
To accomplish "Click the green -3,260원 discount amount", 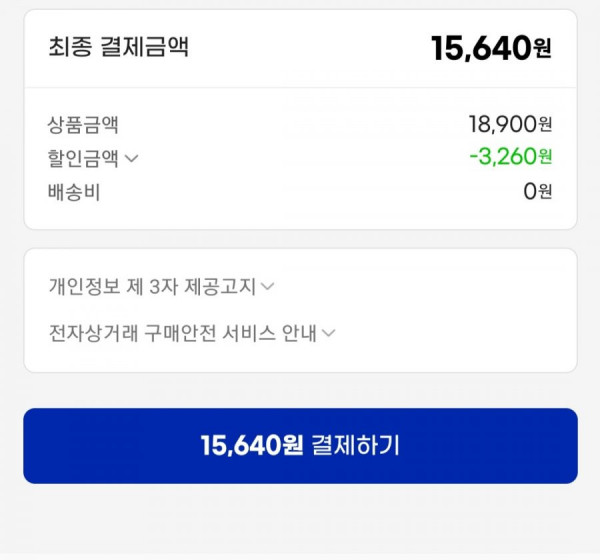I will pos(510,157).
